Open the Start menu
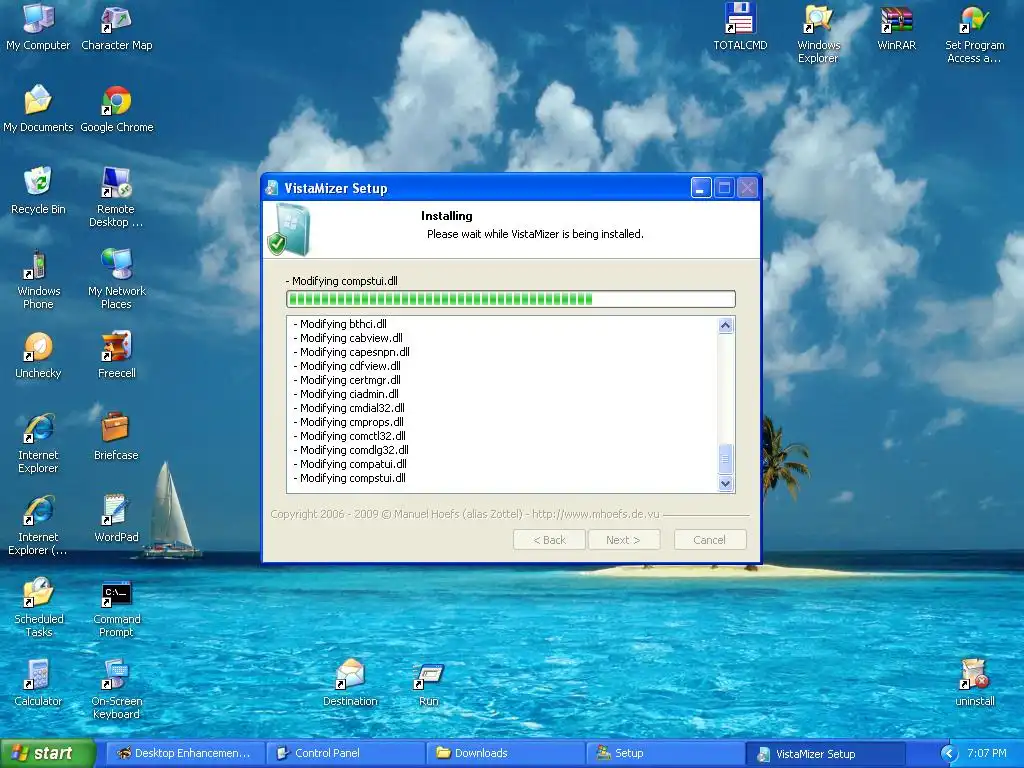This screenshot has height=768, width=1024. click(46, 753)
